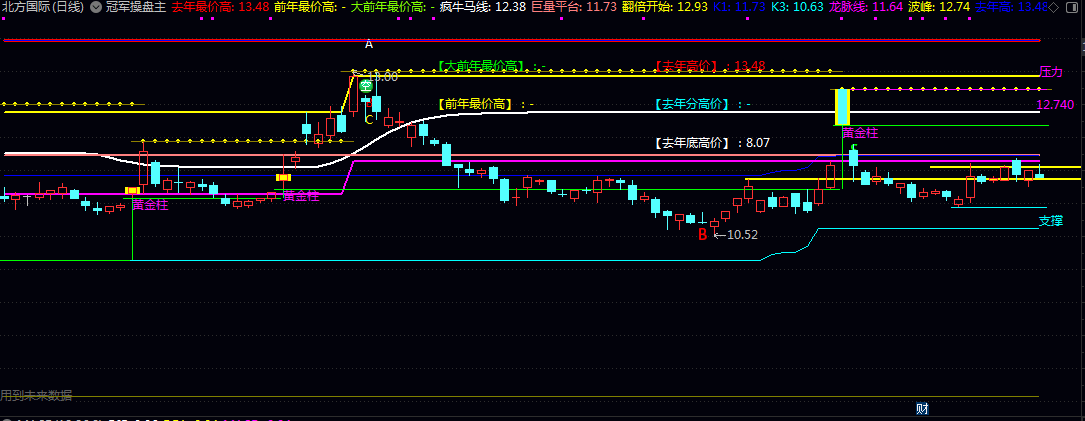Click the K3: 10.63 value

[x=796, y=7]
